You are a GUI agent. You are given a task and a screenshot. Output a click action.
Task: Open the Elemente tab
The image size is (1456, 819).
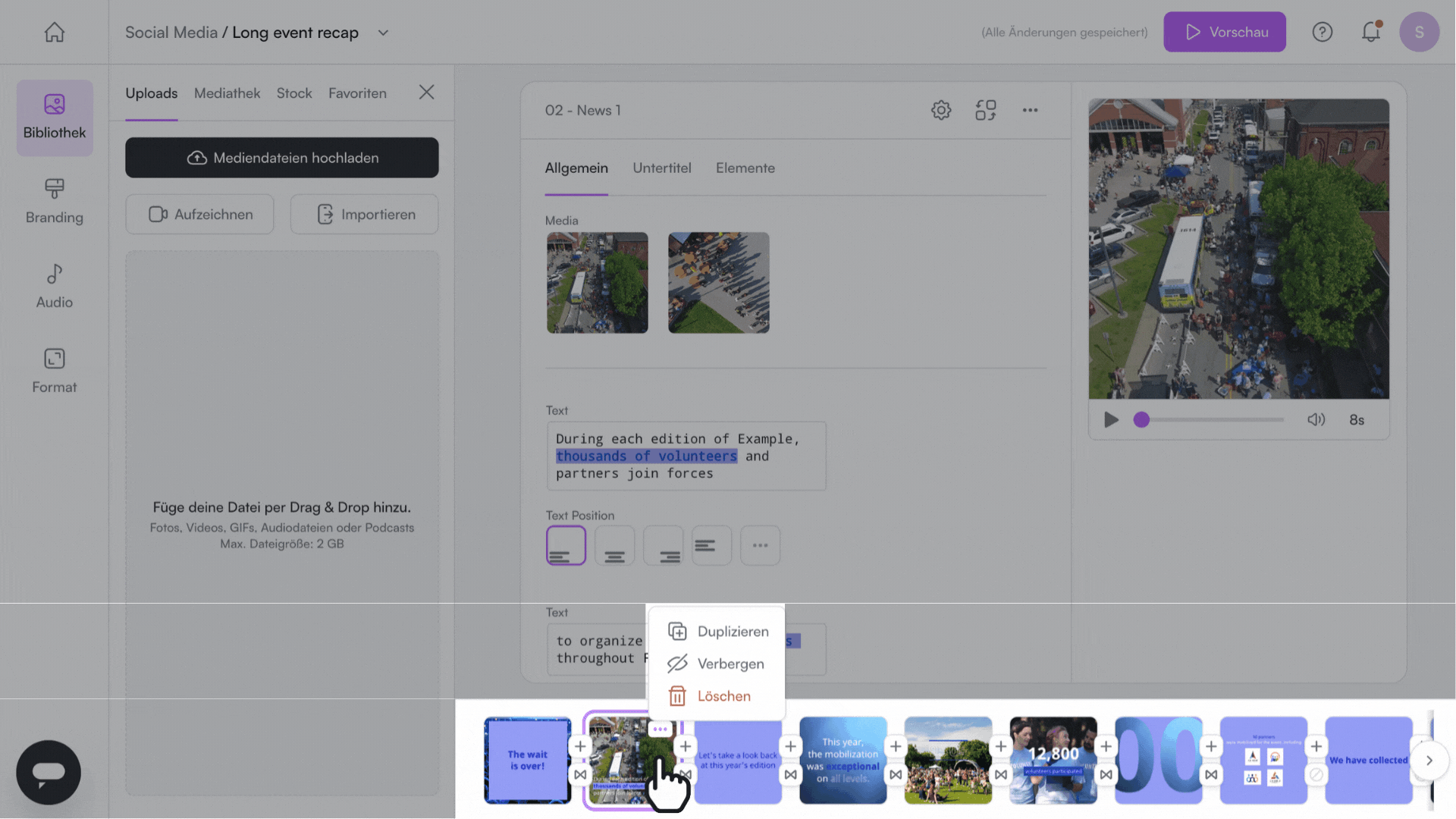745,168
